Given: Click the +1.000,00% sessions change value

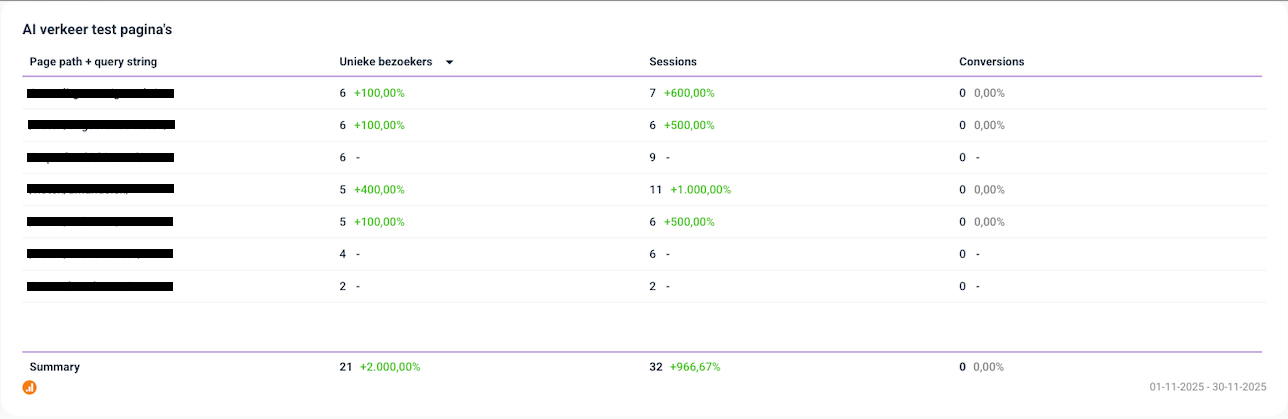Looking at the screenshot, I should pos(701,189).
